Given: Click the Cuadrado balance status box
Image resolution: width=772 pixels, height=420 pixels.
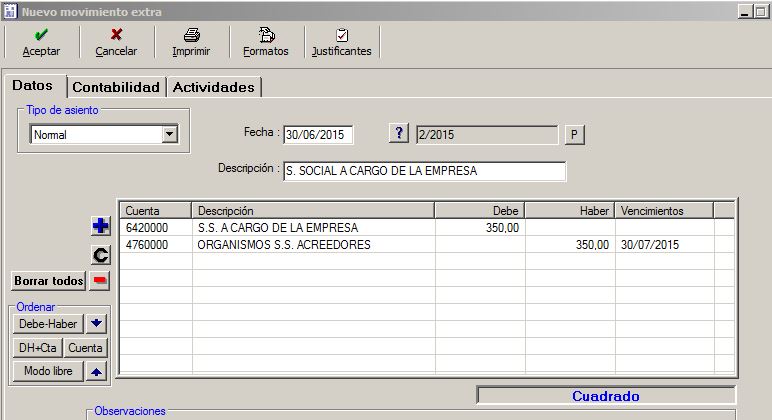Looking at the screenshot, I should point(606,396).
